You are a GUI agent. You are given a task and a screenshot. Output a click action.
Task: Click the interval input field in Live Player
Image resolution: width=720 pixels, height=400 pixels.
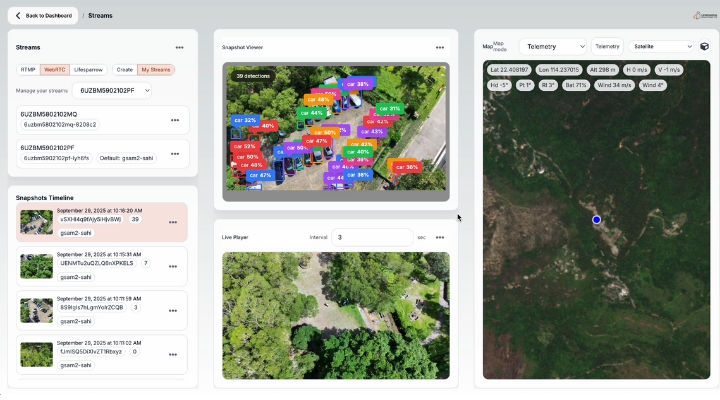click(372, 237)
